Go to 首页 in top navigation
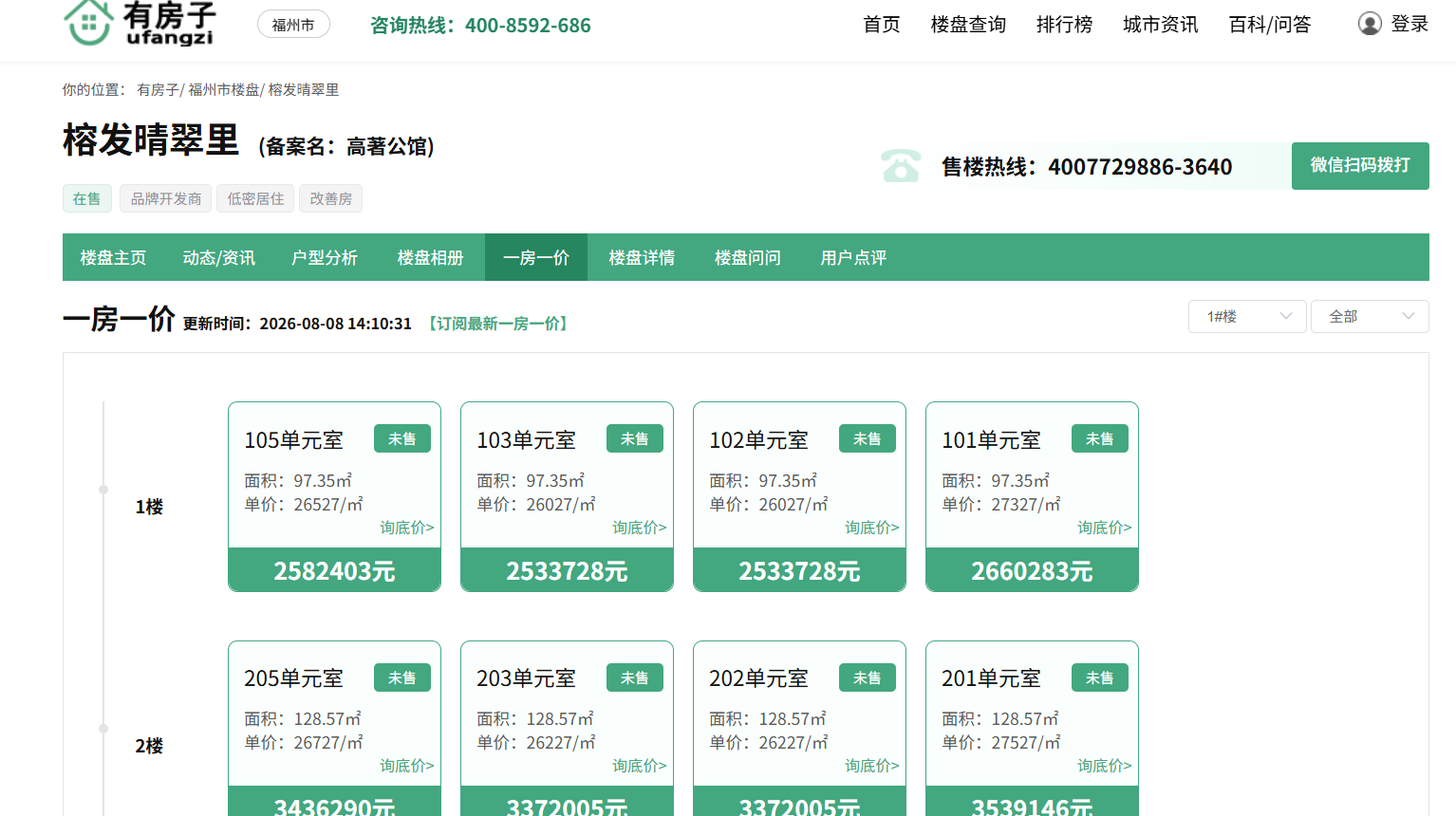 (x=882, y=25)
